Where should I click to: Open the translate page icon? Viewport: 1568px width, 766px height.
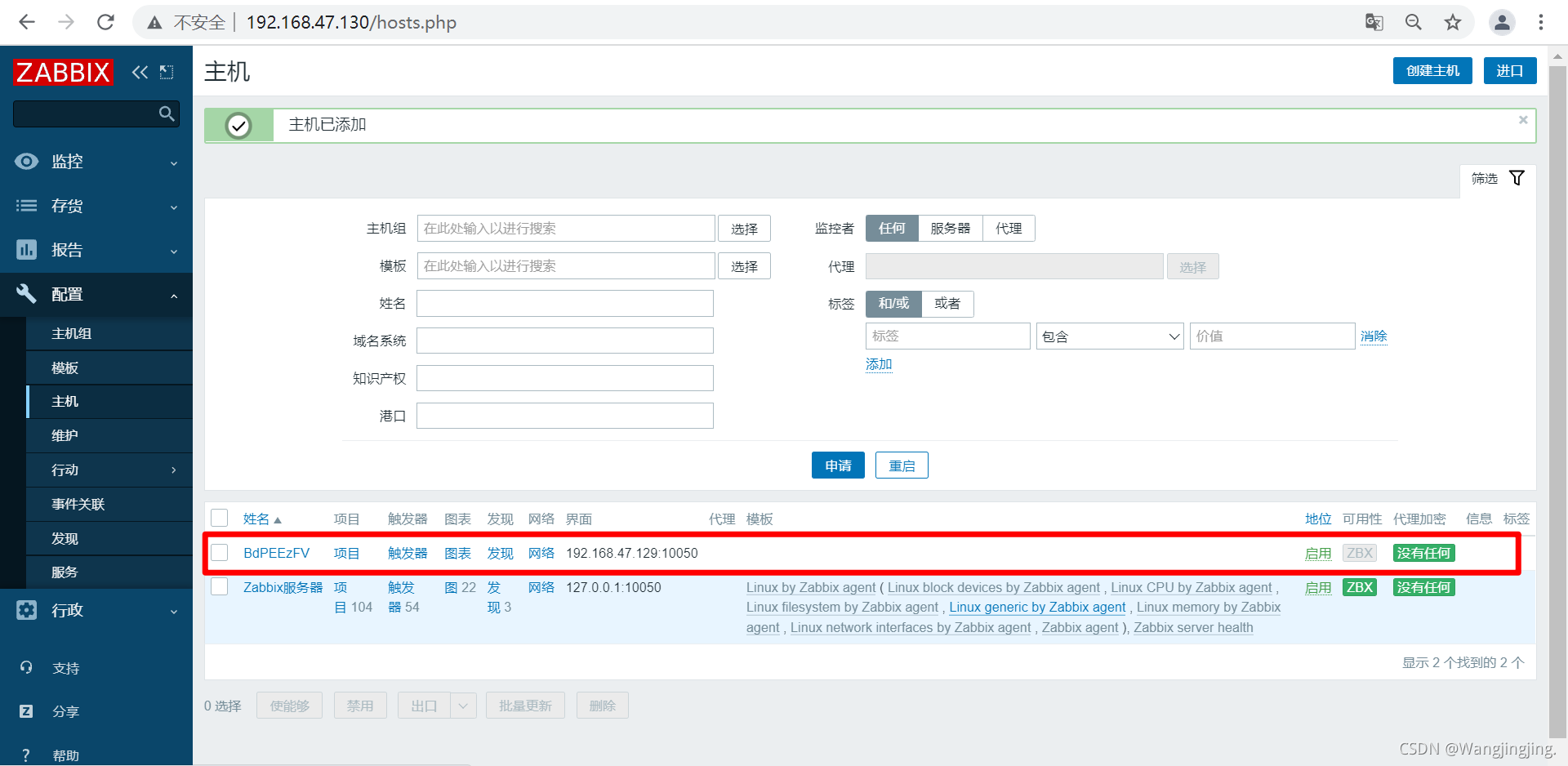pos(1374,22)
